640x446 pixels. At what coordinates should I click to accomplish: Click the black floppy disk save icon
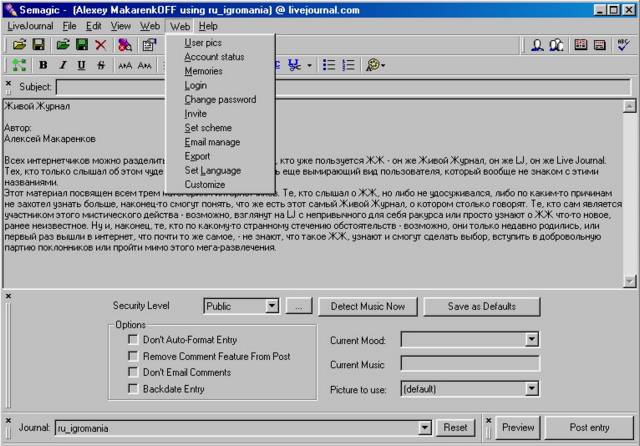coord(38,44)
